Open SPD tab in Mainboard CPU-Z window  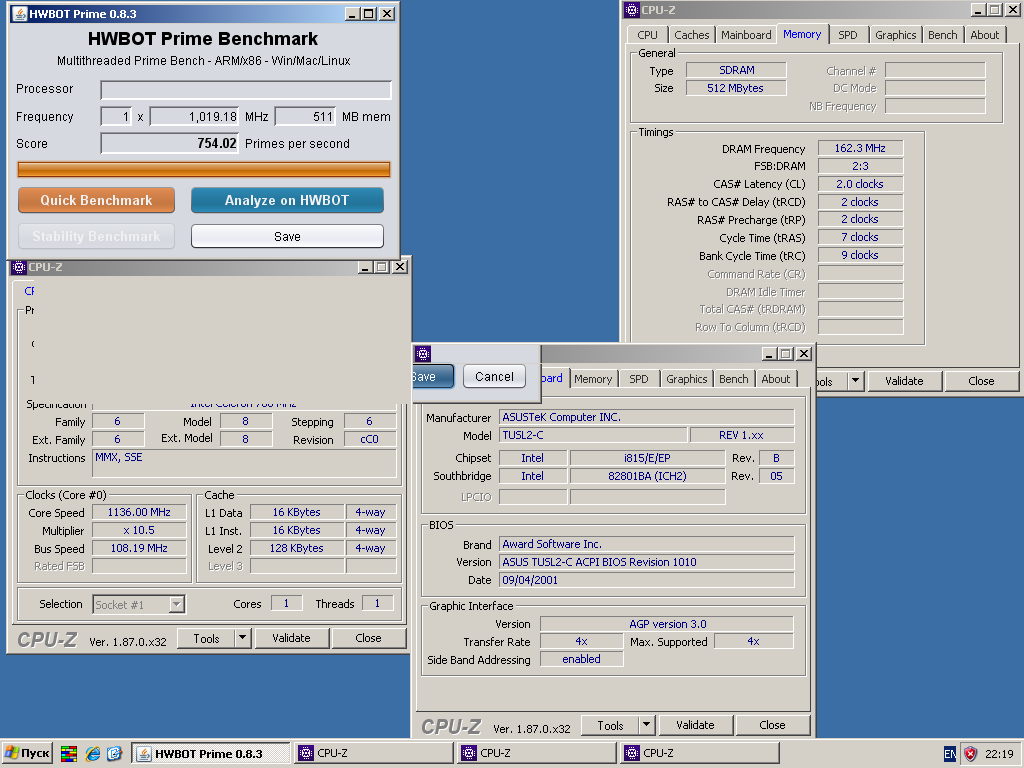click(639, 379)
